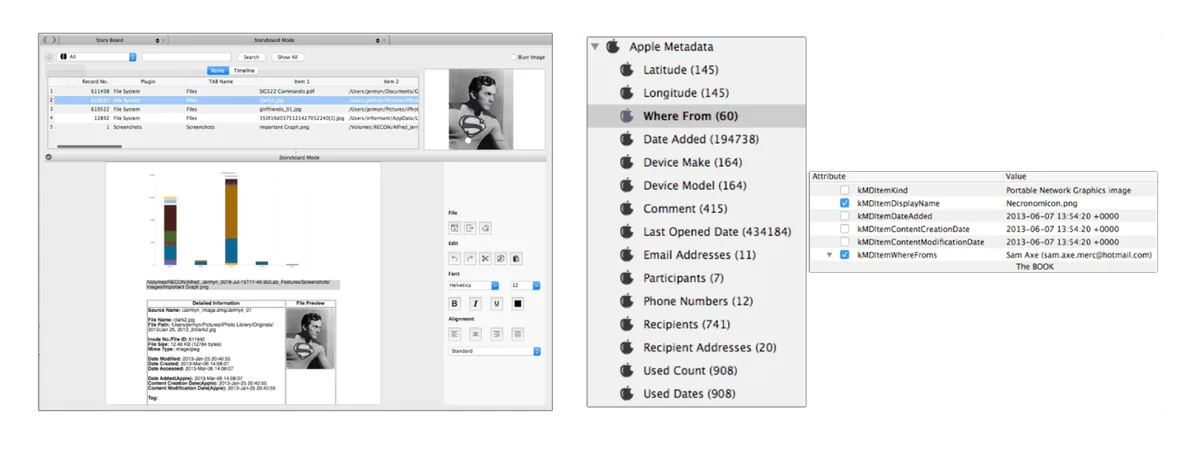
Task: Collapse the Apple Metadata tree
Action: [x=595, y=46]
